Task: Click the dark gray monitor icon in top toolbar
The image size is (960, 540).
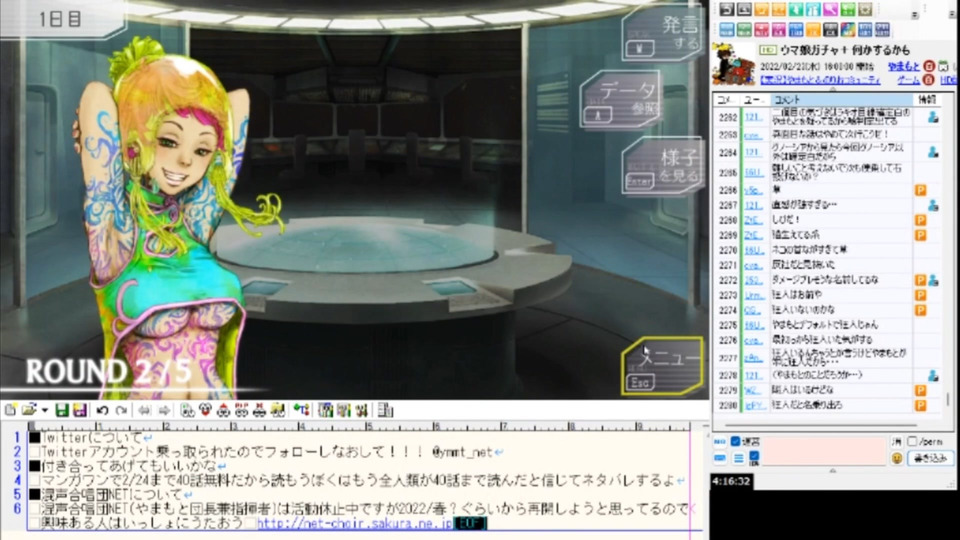Action: click(x=744, y=9)
